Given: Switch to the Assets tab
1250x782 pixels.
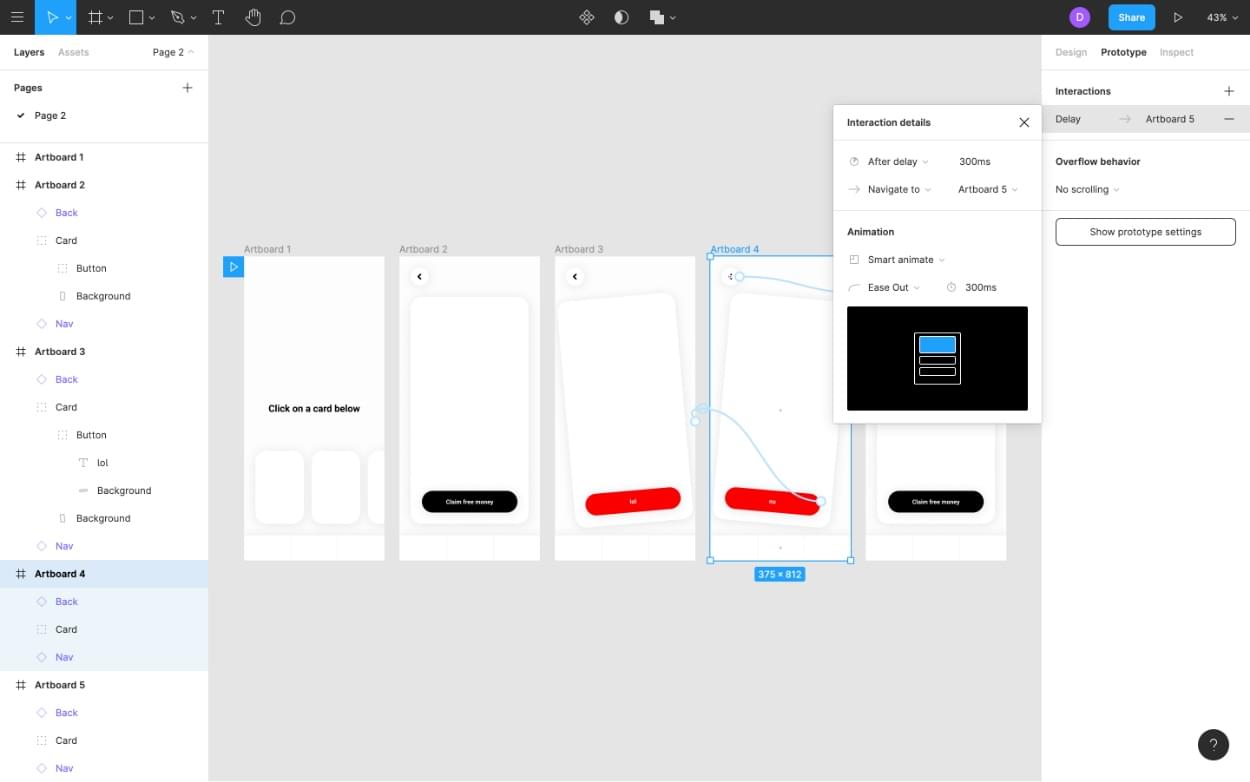Looking at the screenshot, I should [x=73, y=52].
